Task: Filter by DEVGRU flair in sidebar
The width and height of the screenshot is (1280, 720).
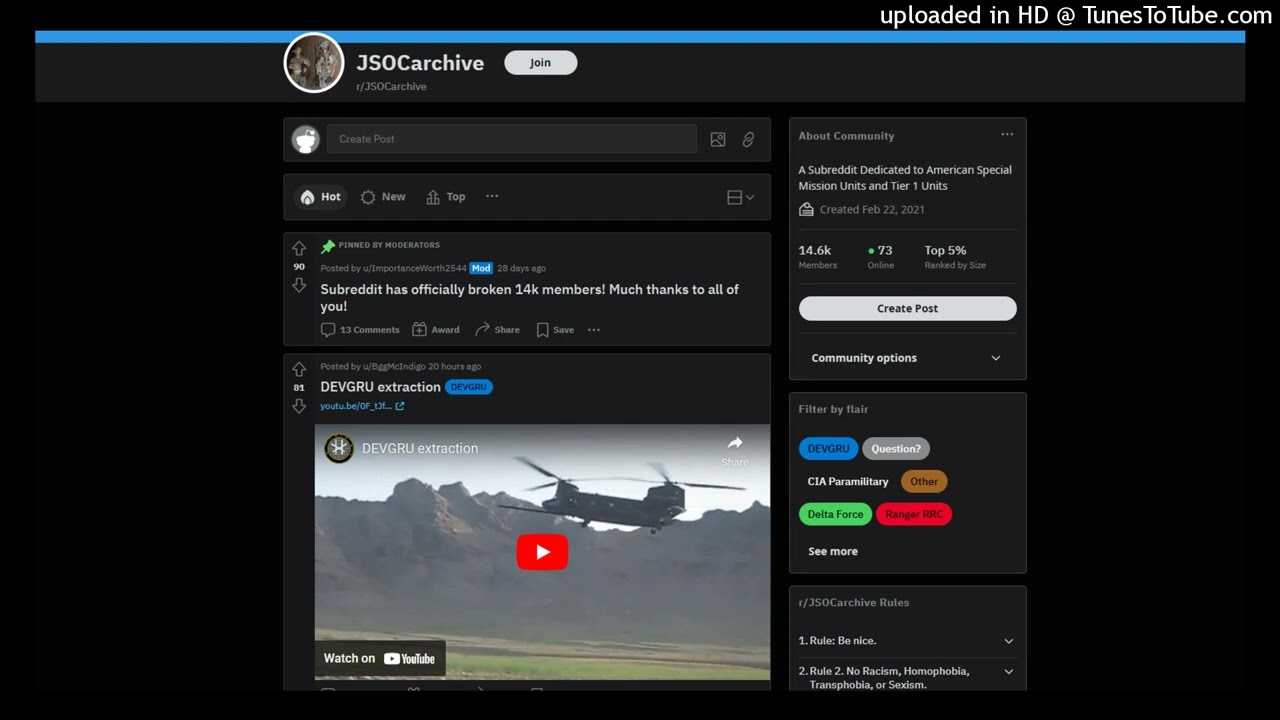Action: 828,449
